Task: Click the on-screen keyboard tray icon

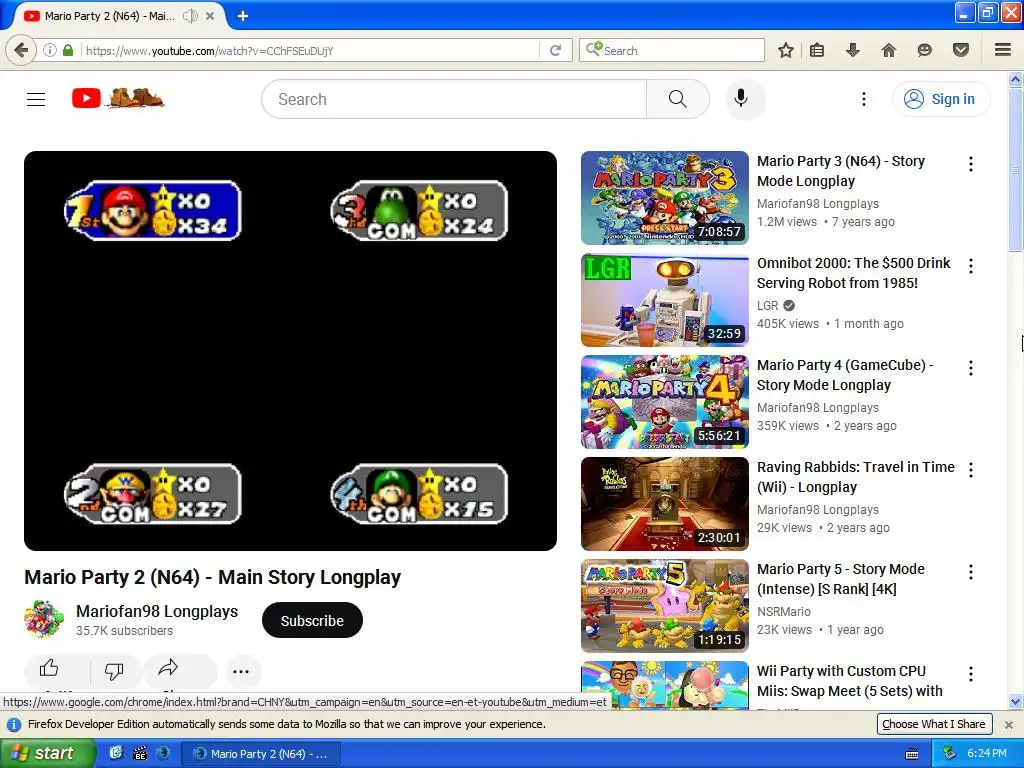Action: (912, 754)
